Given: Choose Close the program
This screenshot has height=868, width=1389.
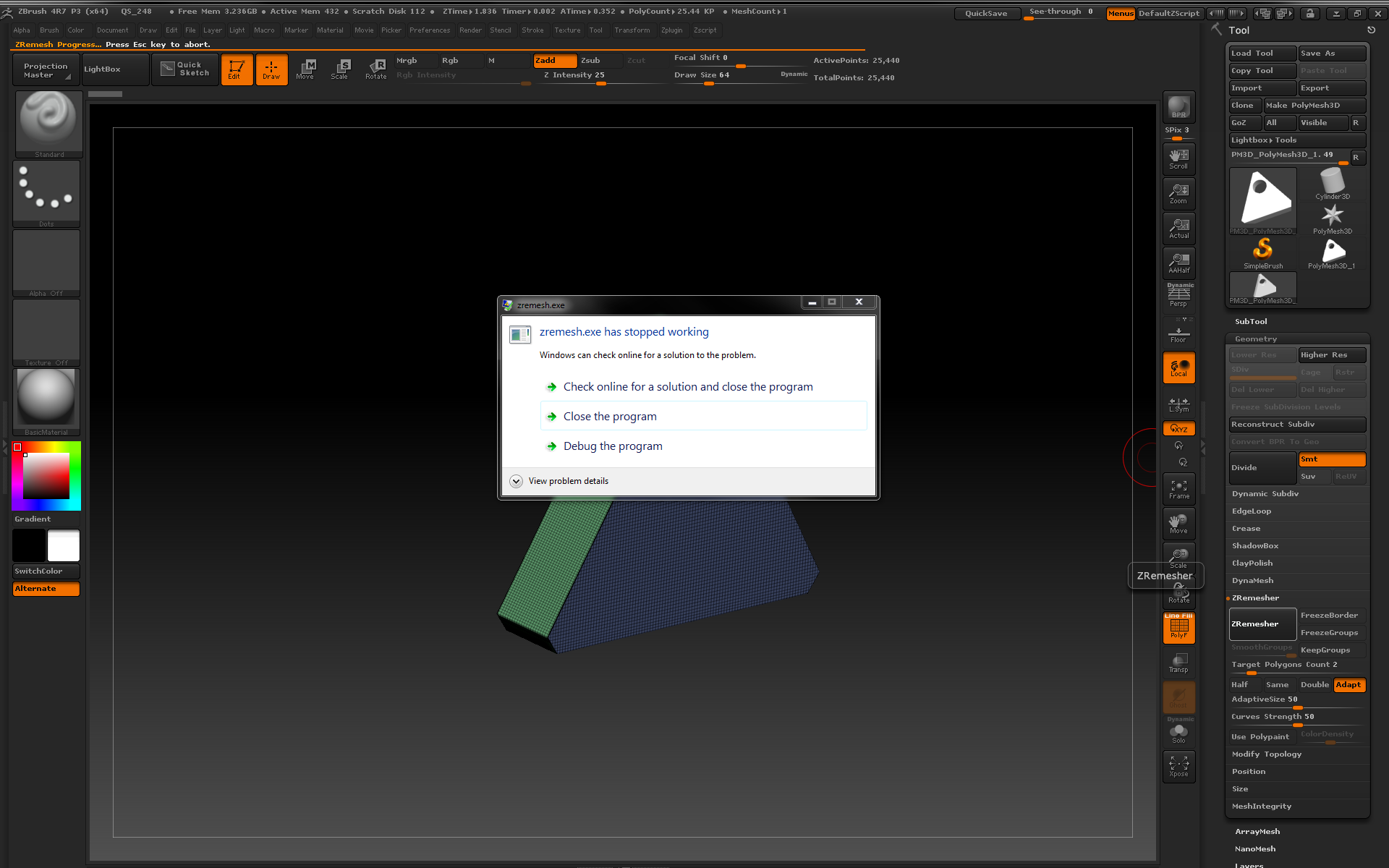Looking at the screenshot, I should point(703,417).
